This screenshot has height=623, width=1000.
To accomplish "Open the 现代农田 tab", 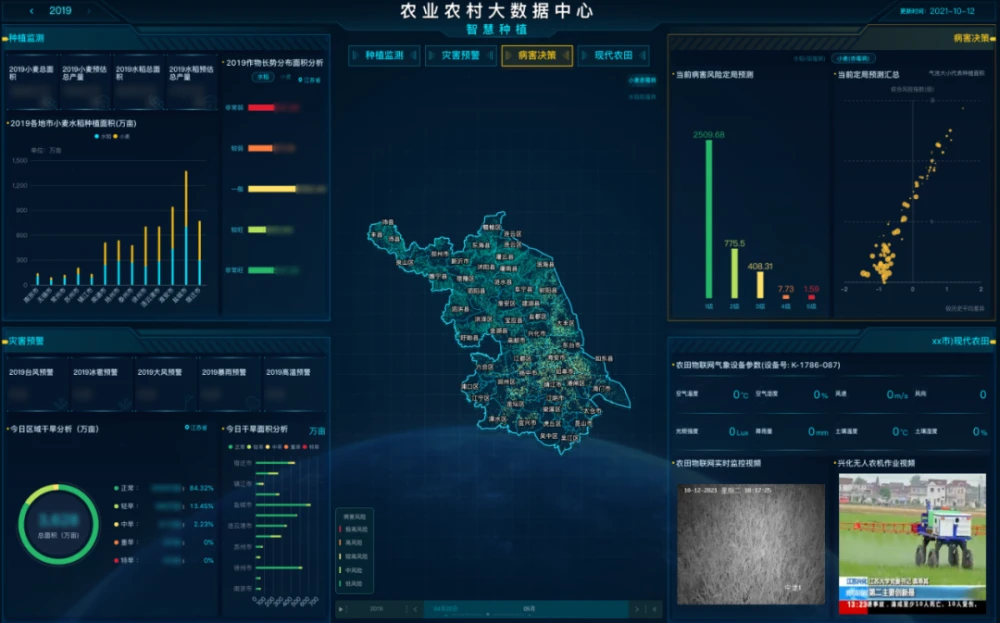I will click(x=614, y=55).
